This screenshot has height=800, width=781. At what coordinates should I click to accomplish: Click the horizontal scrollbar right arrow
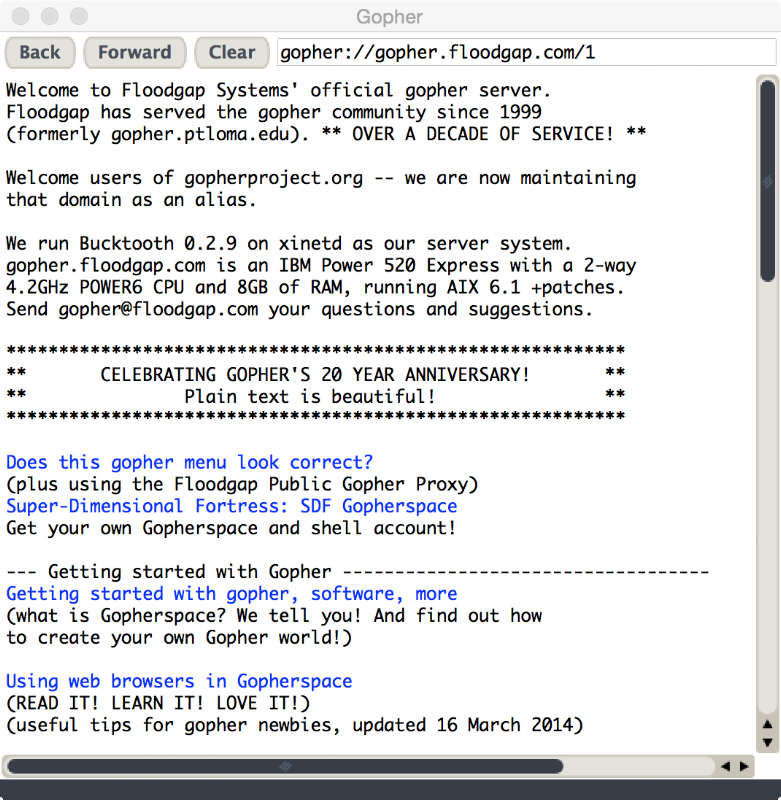click(744, 766)
